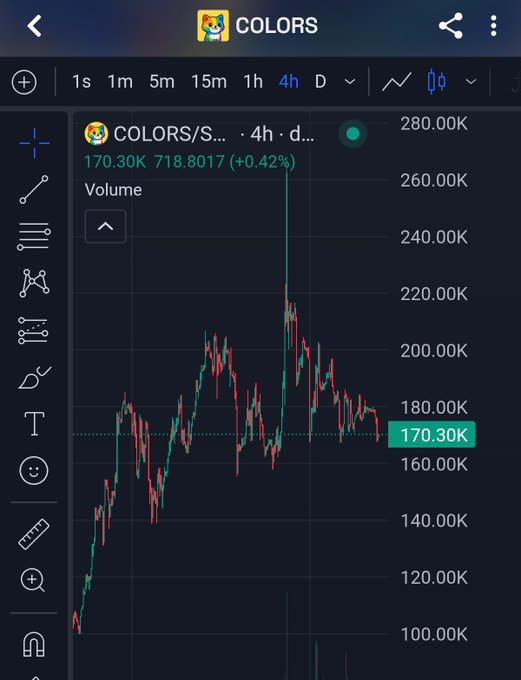Open the three-dot more options menu
The height and width of the screenshot is (680, 521).
pyautogui.click(x=493, y=26)
